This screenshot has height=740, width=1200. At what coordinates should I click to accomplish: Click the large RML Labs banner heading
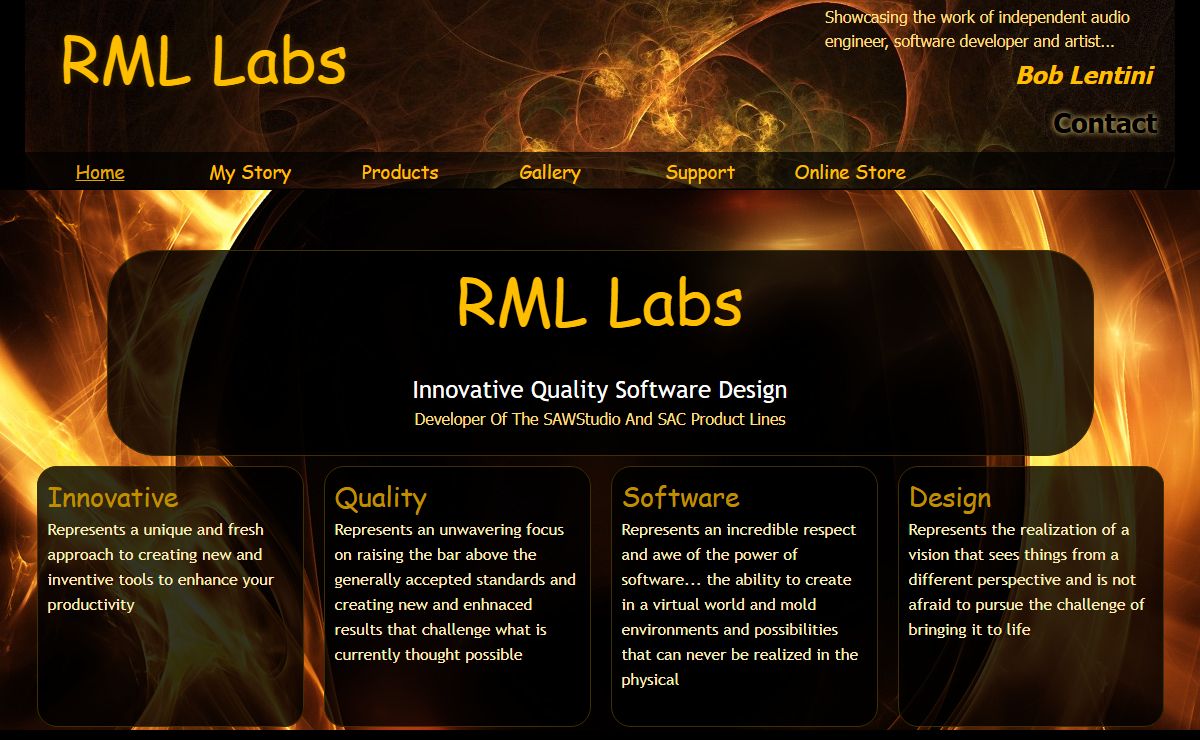point(600,303)
